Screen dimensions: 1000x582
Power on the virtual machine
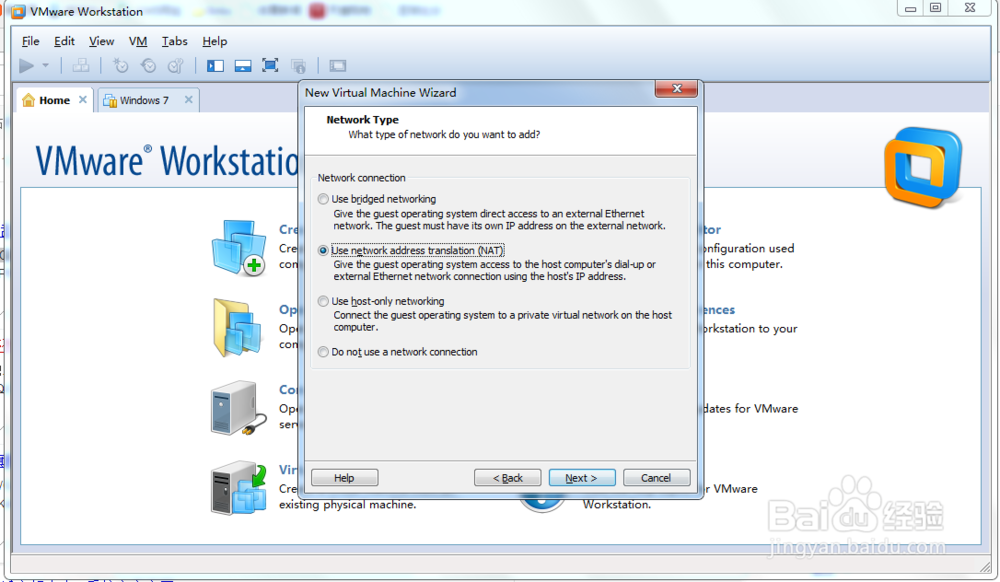coord(25,65)
